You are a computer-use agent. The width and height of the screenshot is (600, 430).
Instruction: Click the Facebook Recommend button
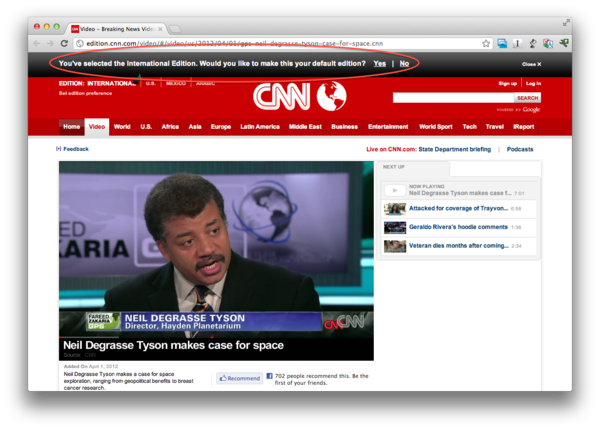point(240,378)
